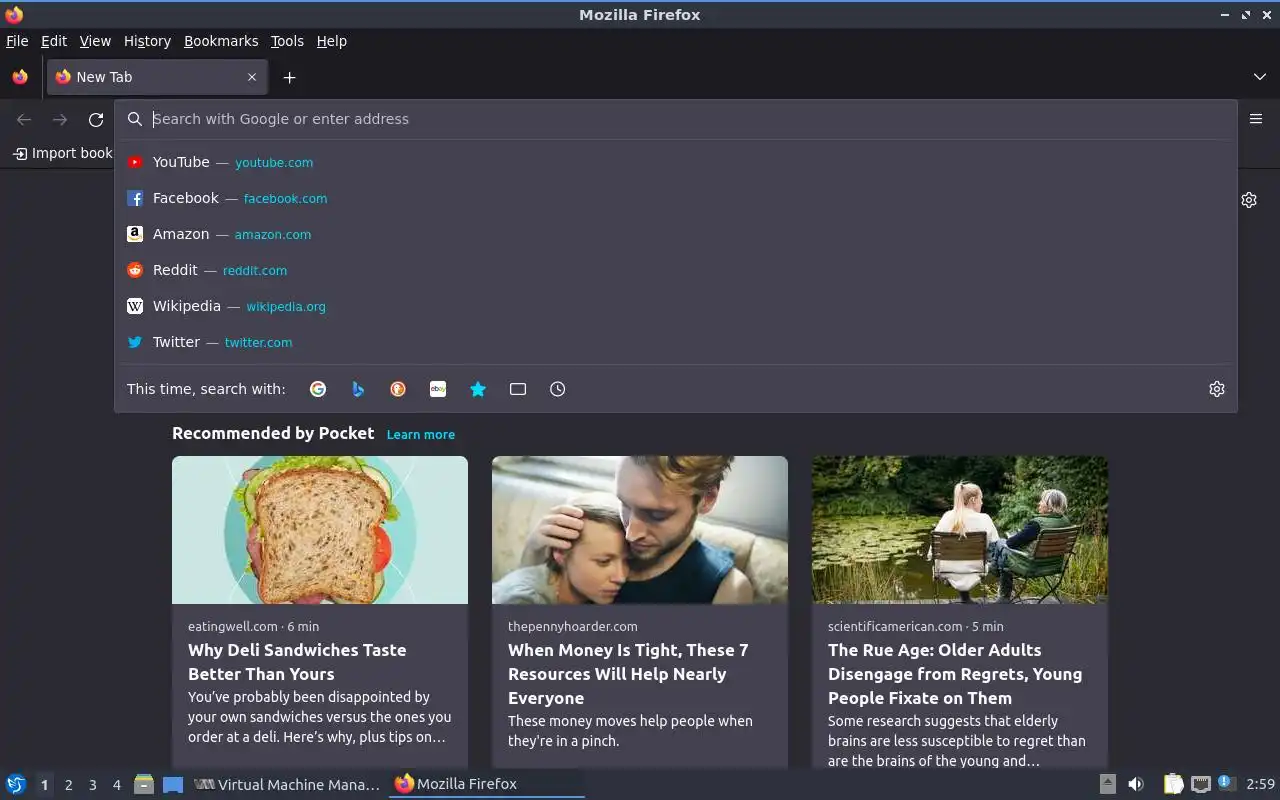The width and height of the screenshot is (1280, 800).
Task: Search this time with DuckDuckGo icon
Action: point(398,389)
